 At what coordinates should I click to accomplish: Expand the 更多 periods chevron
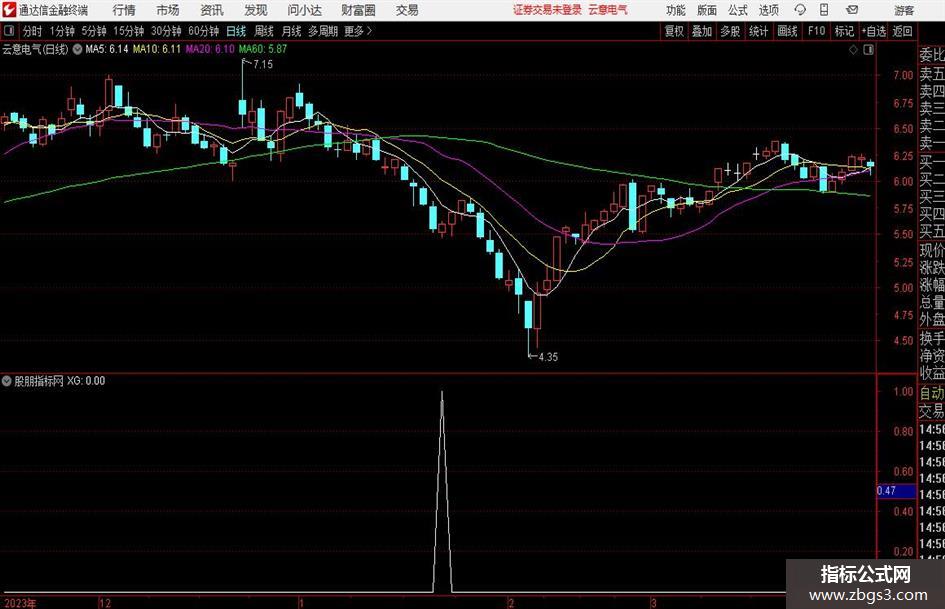click(369, 31)
